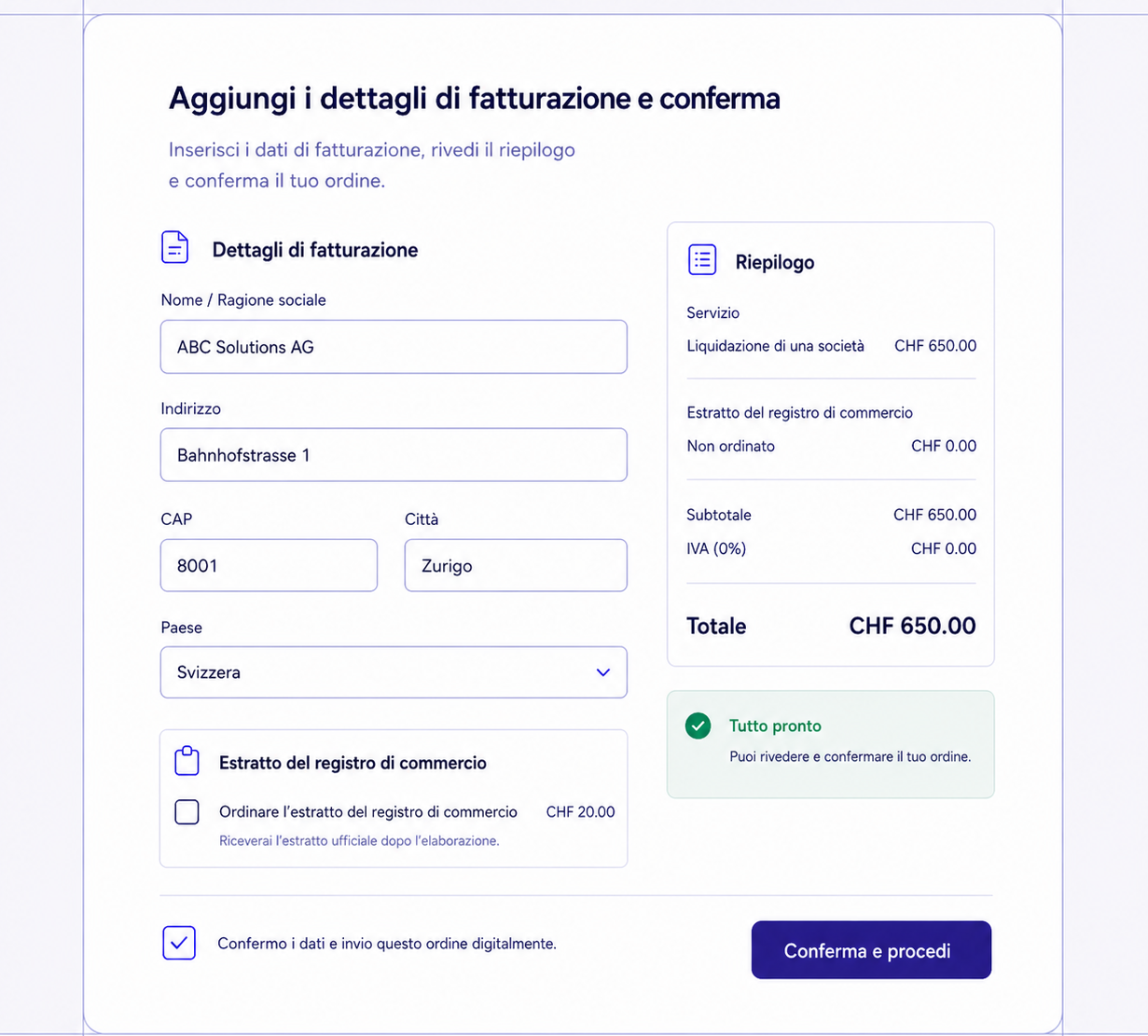
Task: Click the CHF 20.00 extract price
Action: click(580, 812)
